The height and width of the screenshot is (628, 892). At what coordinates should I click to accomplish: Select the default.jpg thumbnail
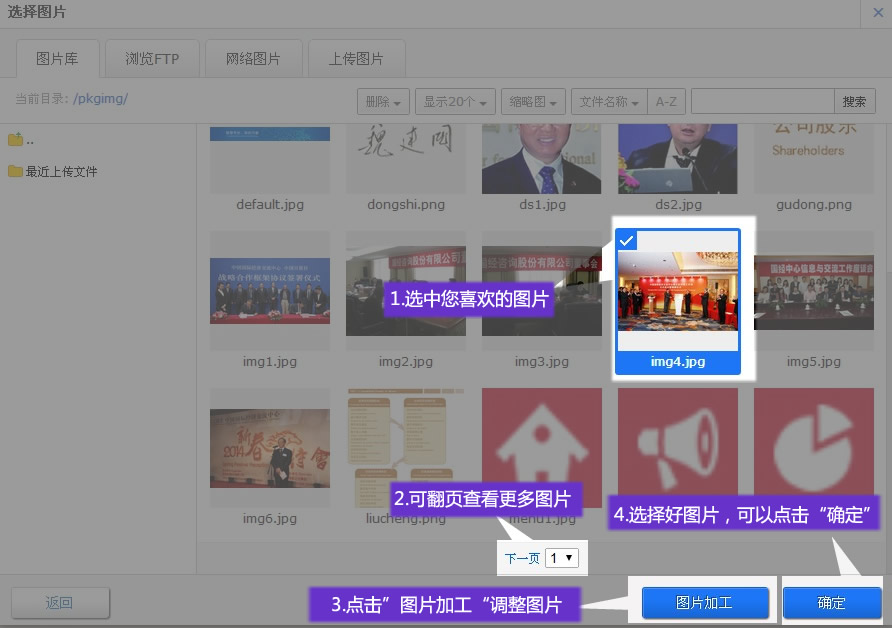[270, 160]
